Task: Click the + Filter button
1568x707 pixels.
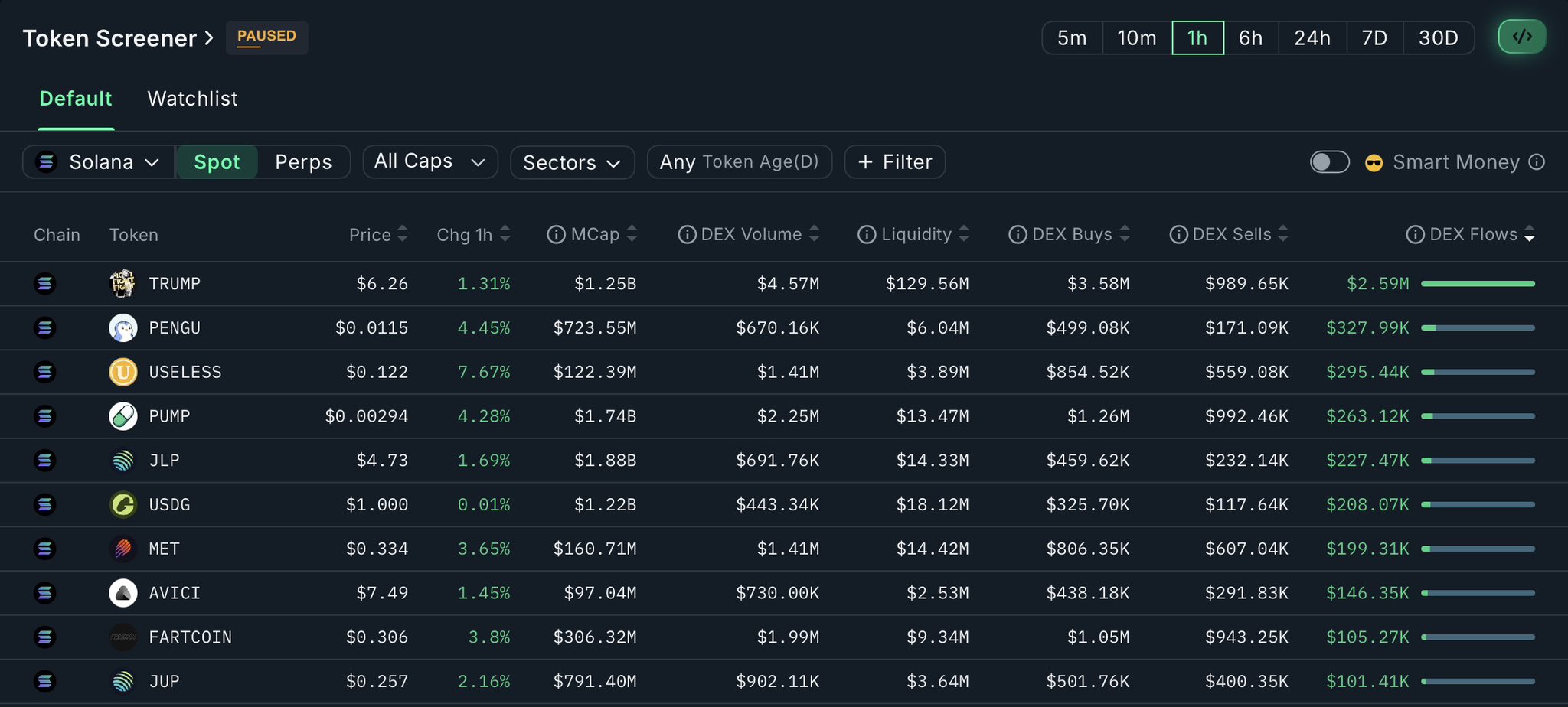Action: (894, 162)
